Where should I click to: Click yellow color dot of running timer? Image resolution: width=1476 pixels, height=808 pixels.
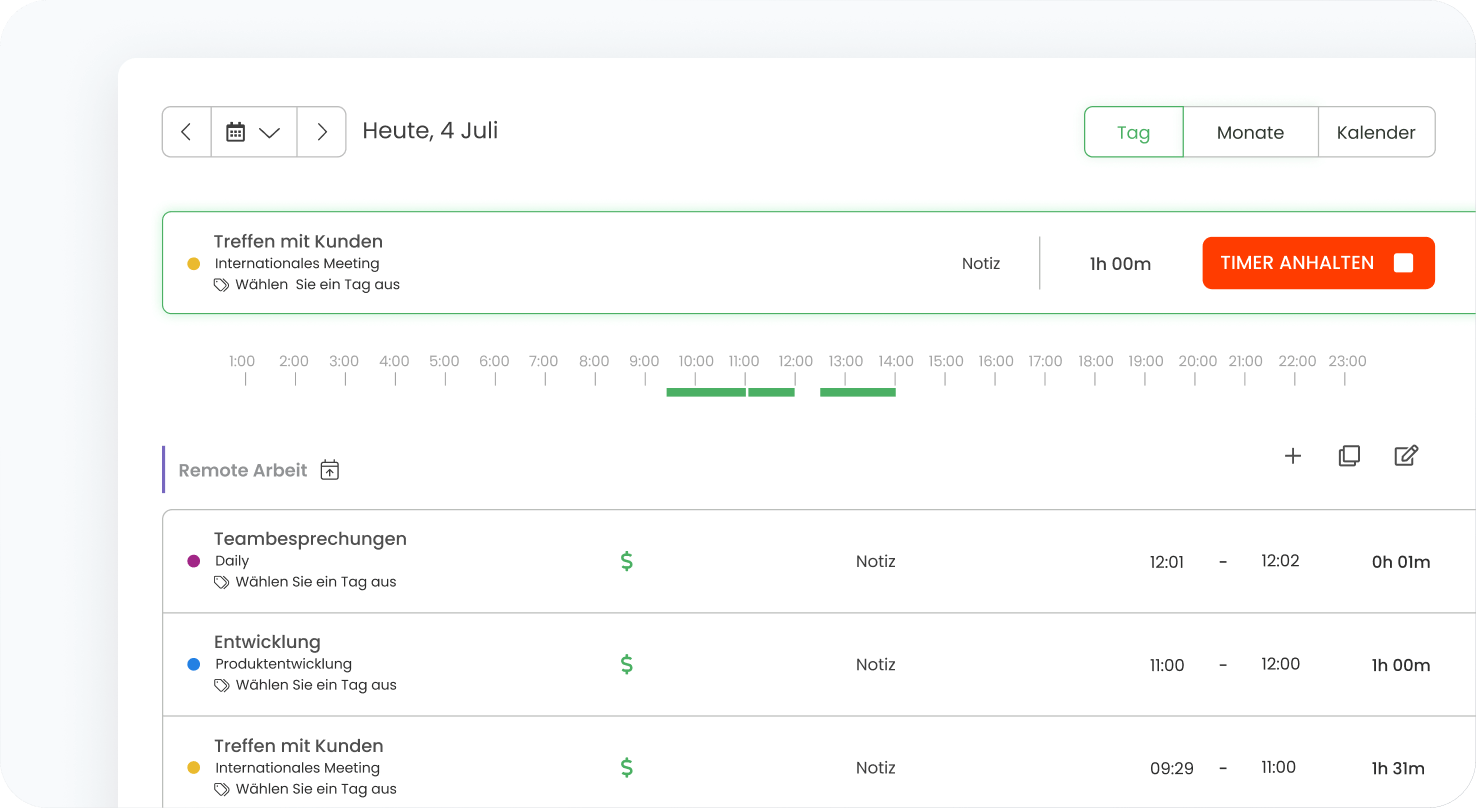(x=194, y=264)
